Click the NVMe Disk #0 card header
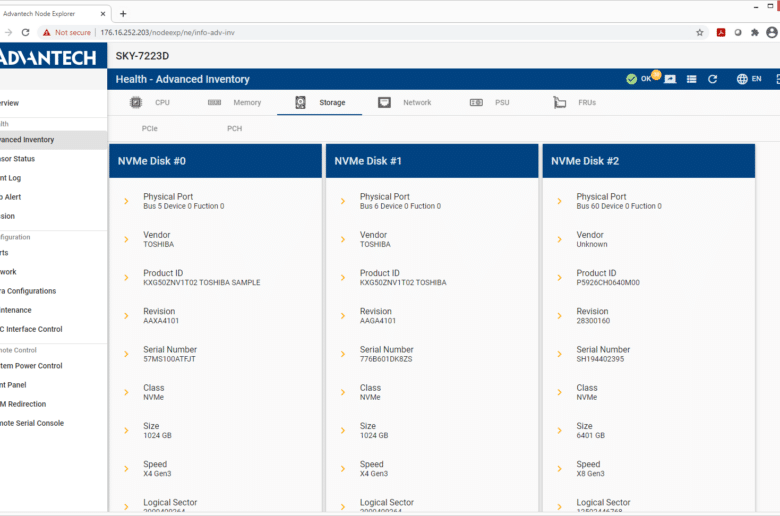Screen dimensions: 780x516 [x=215, y=161]
